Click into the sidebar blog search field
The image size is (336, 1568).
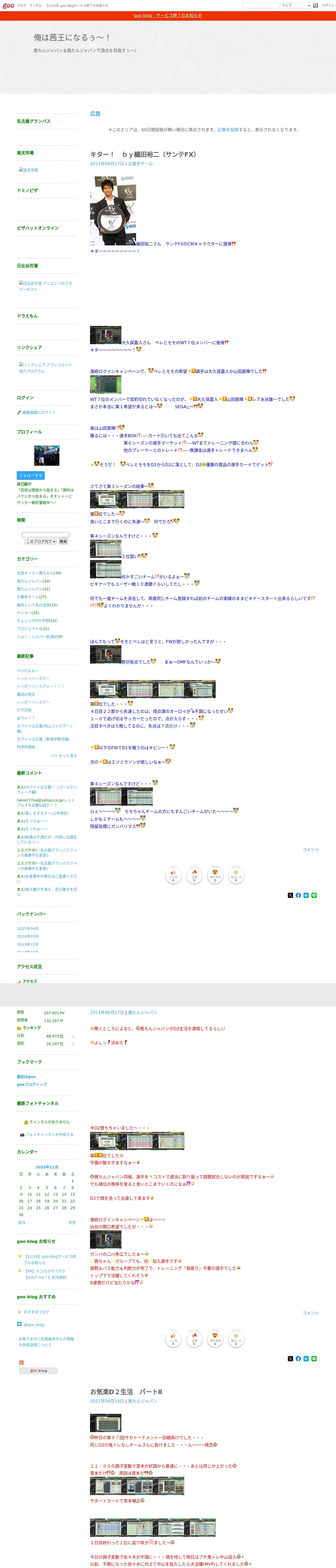pyautogui.click(x=46, y=534)
